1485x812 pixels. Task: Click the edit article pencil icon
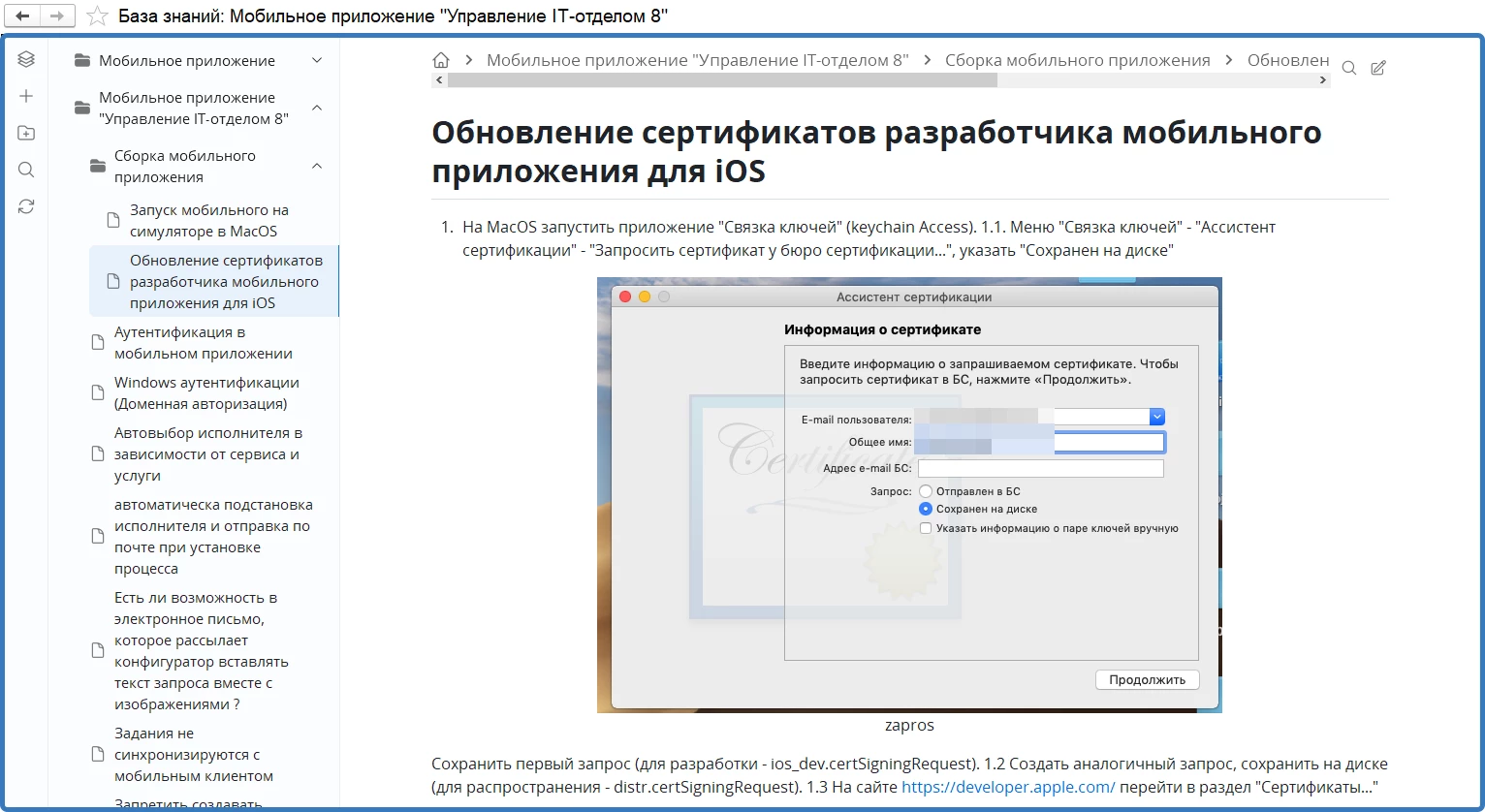pos(1378,68)
